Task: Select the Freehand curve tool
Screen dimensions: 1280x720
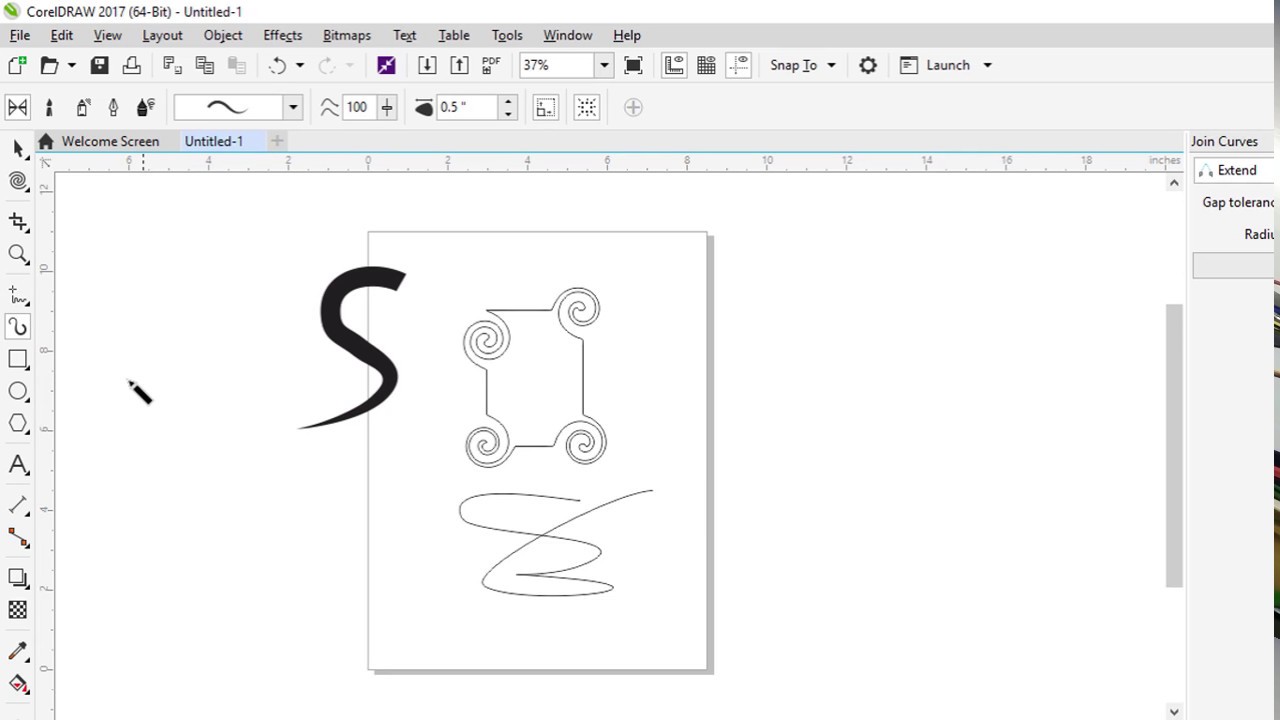Action: click(x=18, y=295)
